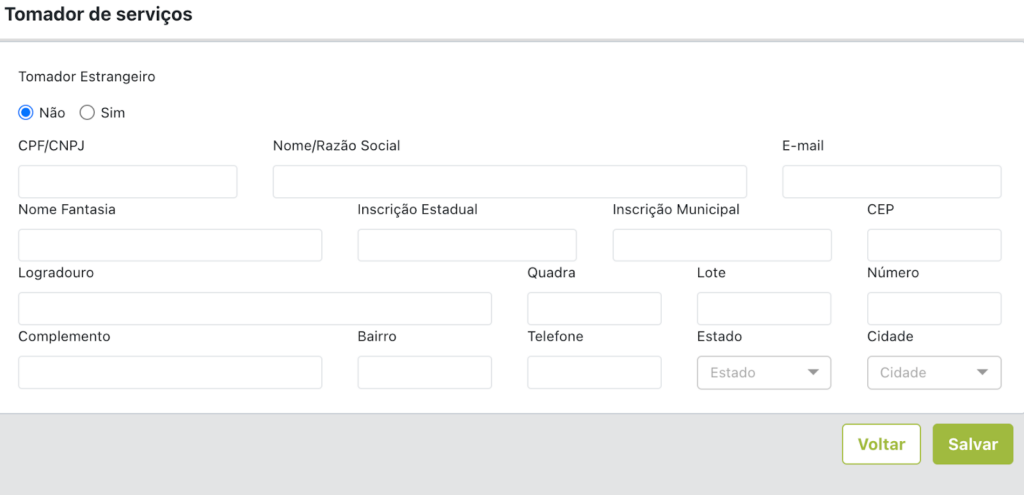Select the Inscrição Municipal input
Image resolution: width=1024 pixels, height=495 pixels.
tap(721, 245)
